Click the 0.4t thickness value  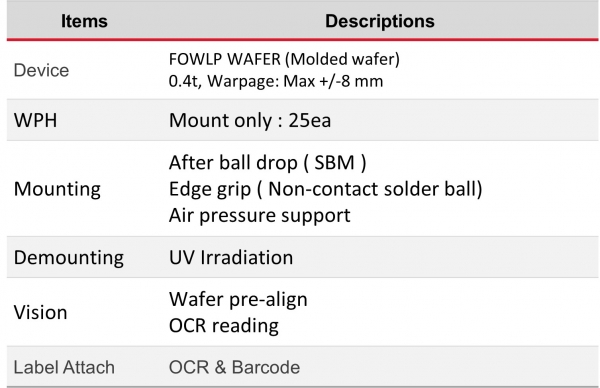click(x=185, y=81)
